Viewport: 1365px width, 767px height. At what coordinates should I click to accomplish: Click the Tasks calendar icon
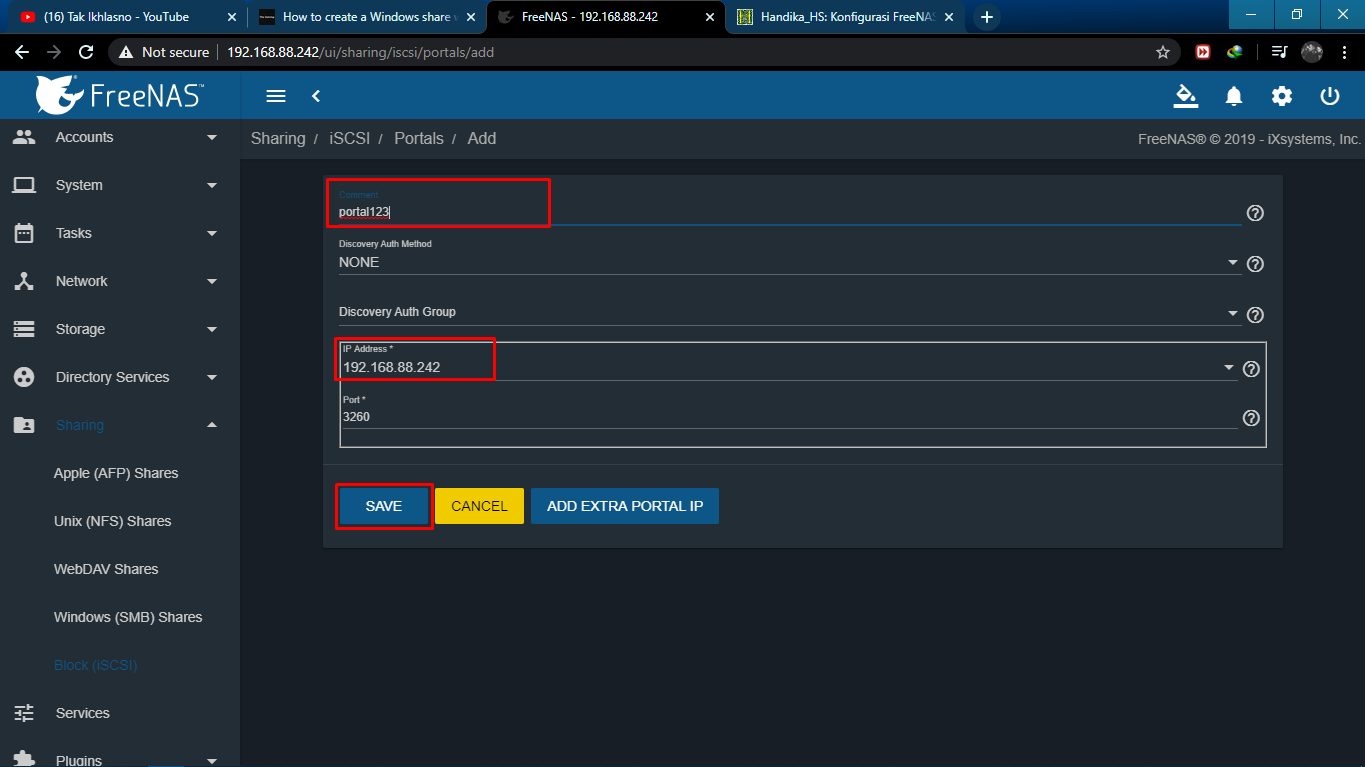[x=24, y=233]
